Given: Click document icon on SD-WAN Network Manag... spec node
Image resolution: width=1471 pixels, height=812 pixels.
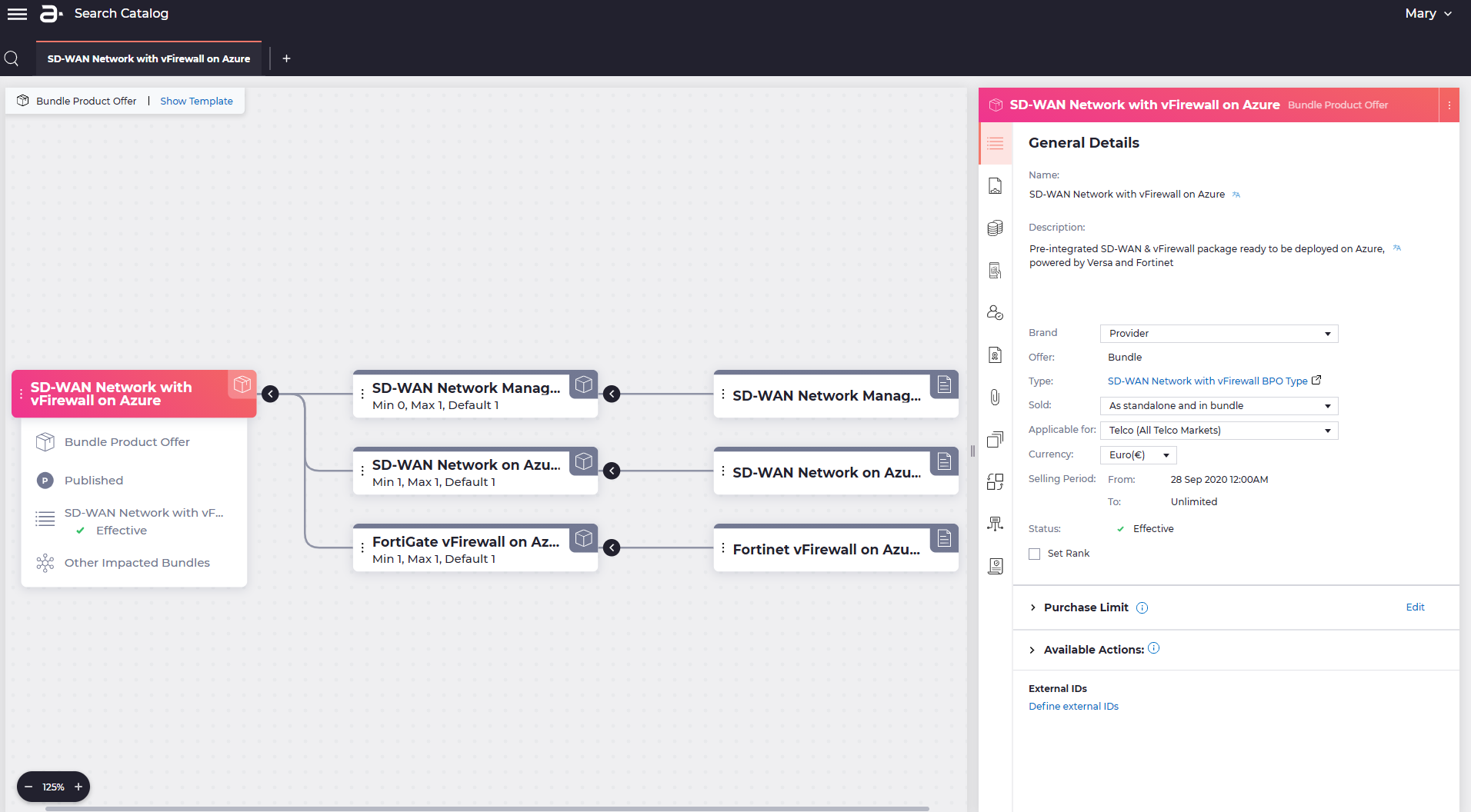Looking at the screenshot, I should click(945, 384).
